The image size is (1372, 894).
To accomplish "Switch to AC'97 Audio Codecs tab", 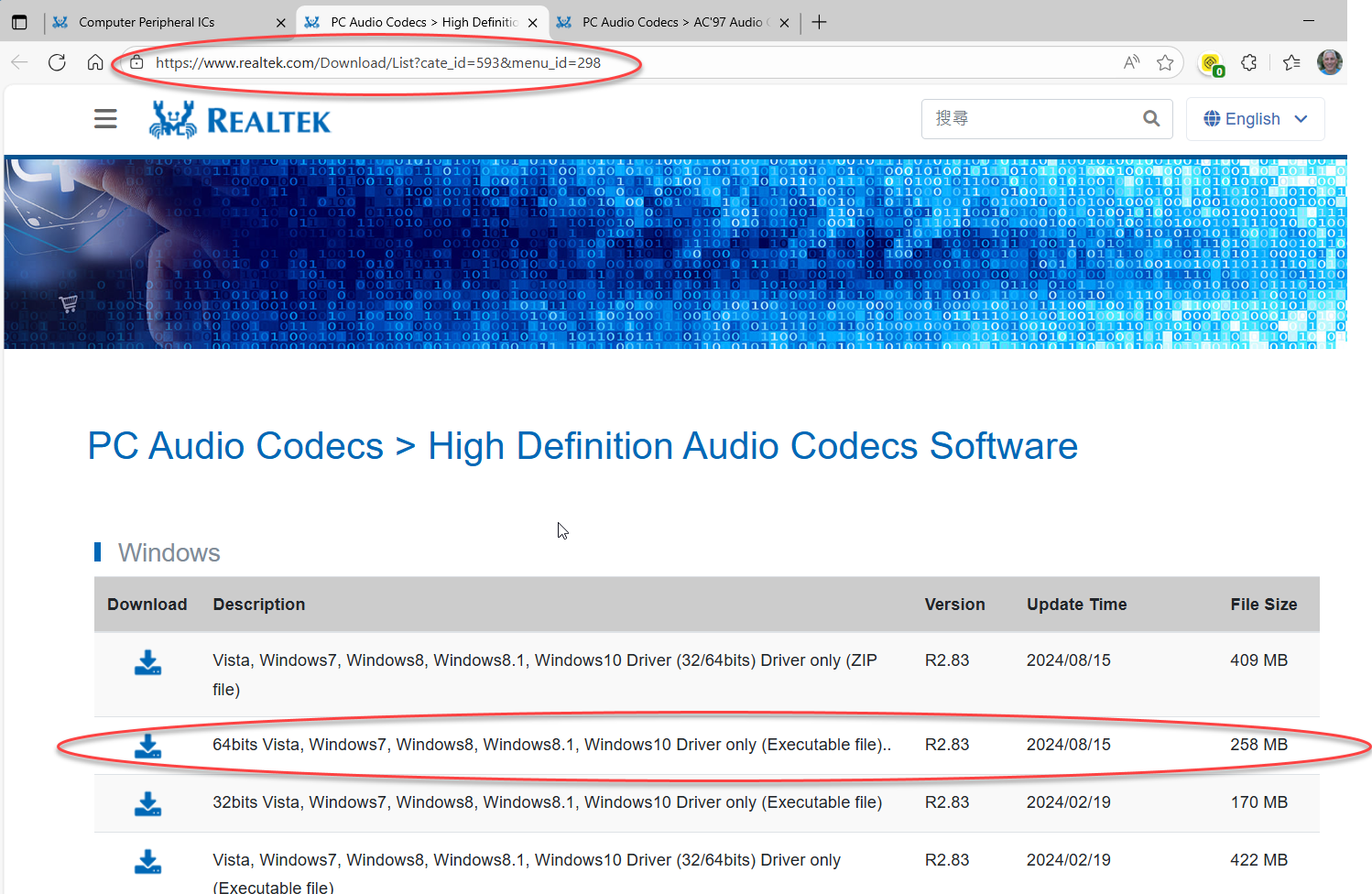I will click(673, 22).
